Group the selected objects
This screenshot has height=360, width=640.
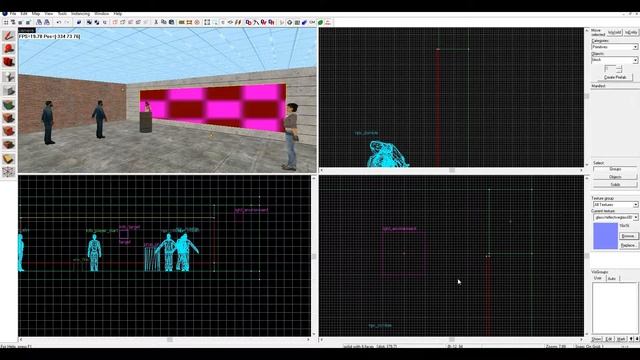tap(89, 22)
